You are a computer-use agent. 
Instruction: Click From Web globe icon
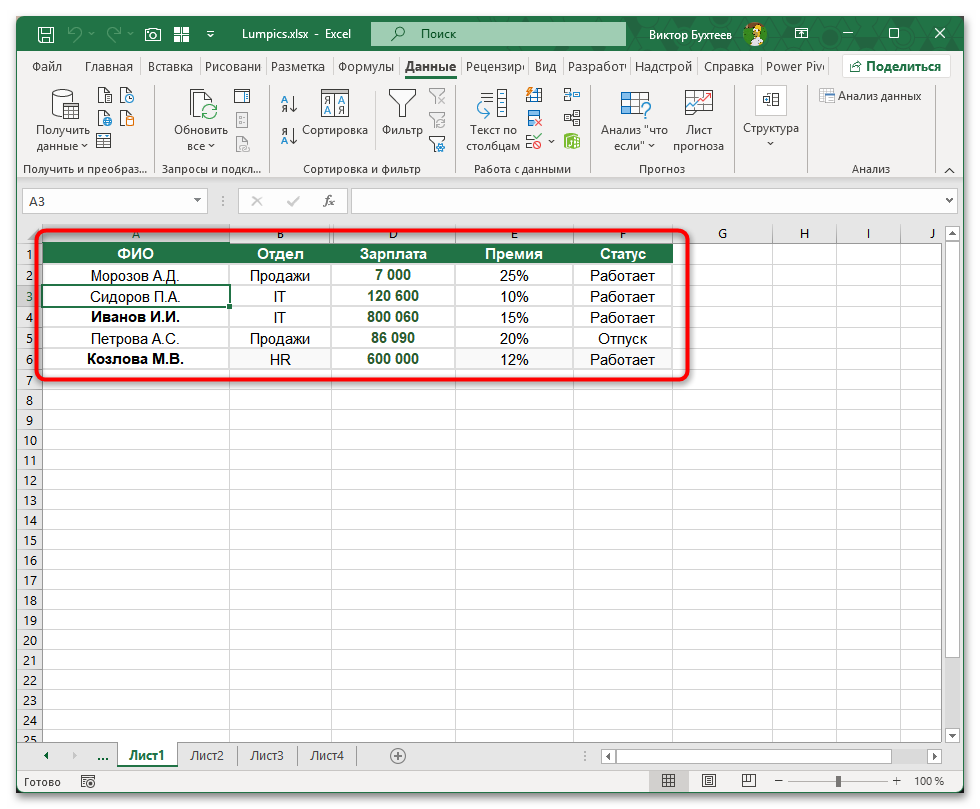pos(104,118)
